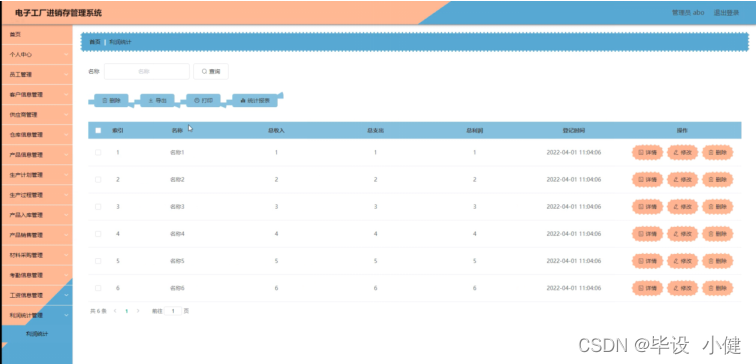
Task: Click 删除 for row 名称3
Action: click(717, 206)
